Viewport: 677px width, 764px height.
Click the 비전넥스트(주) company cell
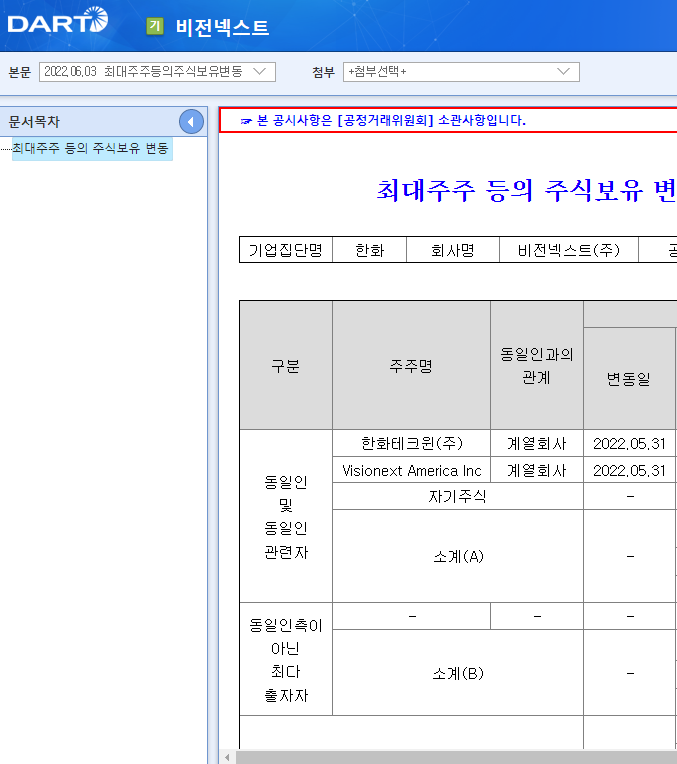[569, 250]
